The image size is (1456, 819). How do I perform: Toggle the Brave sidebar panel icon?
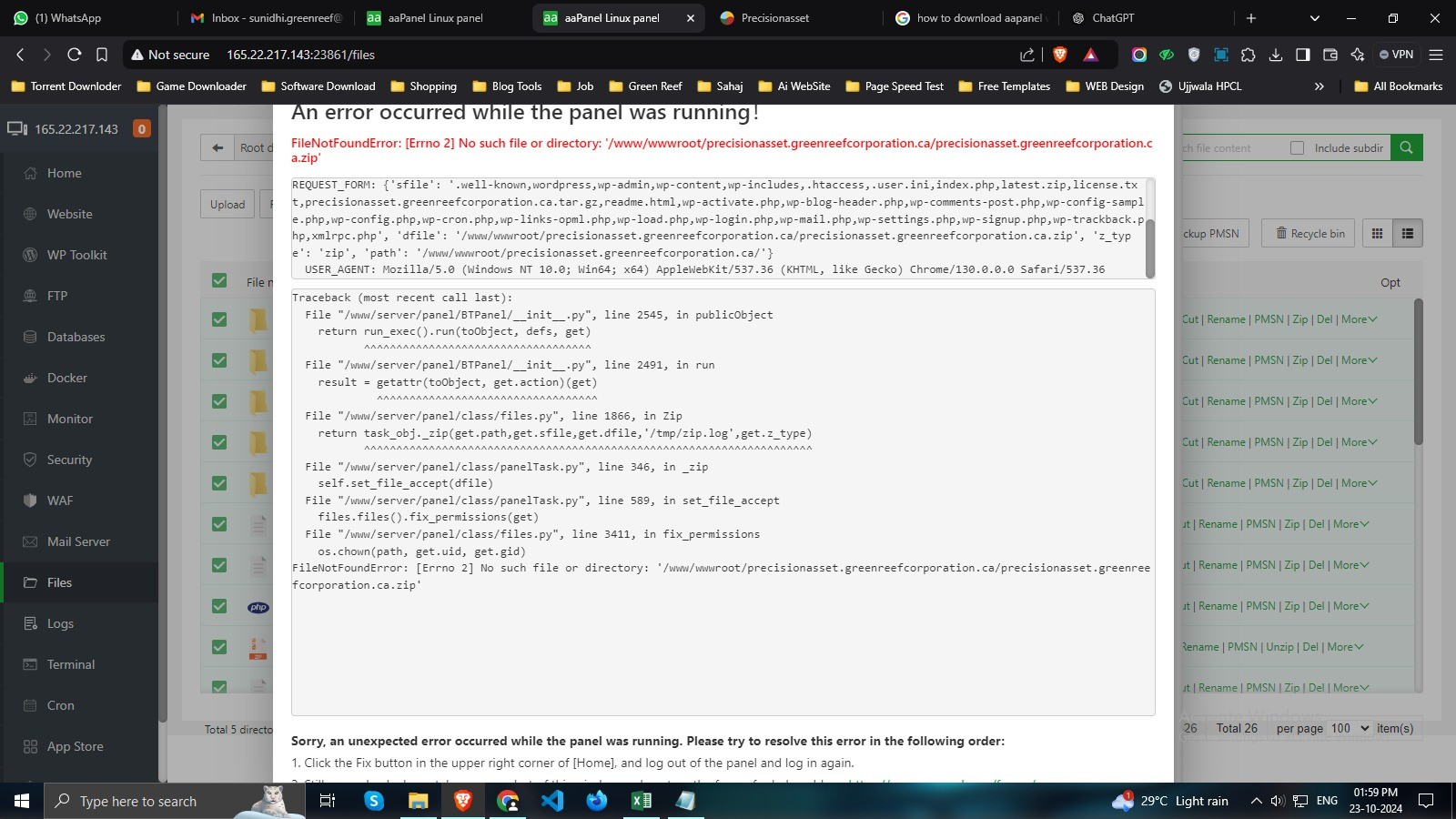pyautogui.click(x=1303, y=55)
